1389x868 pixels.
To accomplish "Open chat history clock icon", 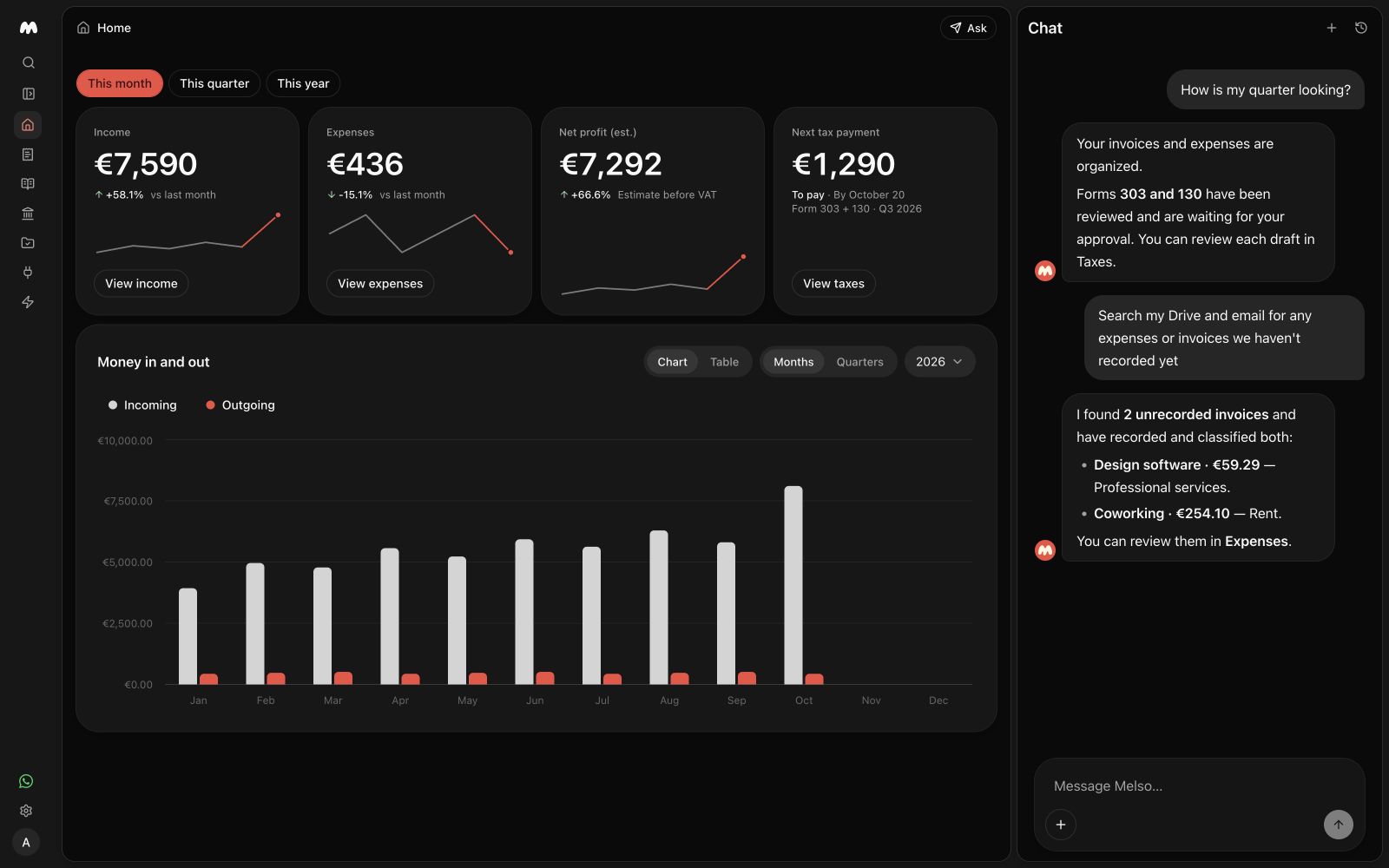I will click(1361, 28).
